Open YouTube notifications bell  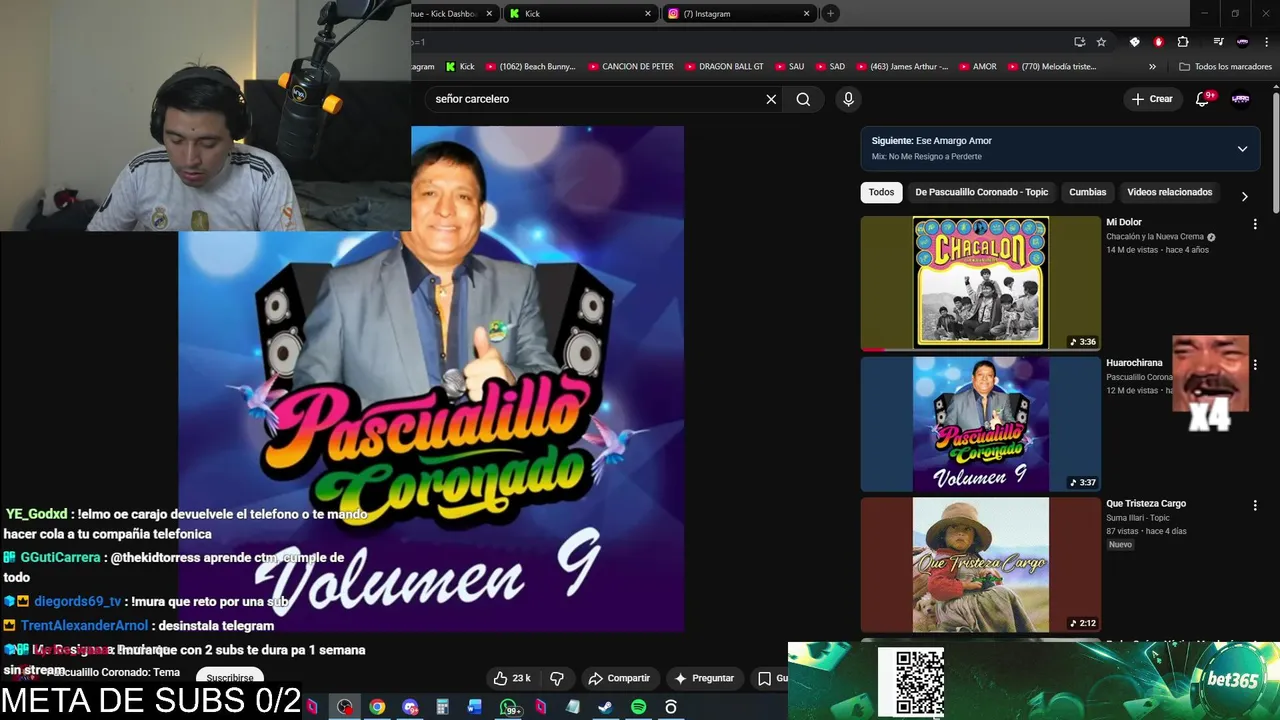click(1204, 99)
